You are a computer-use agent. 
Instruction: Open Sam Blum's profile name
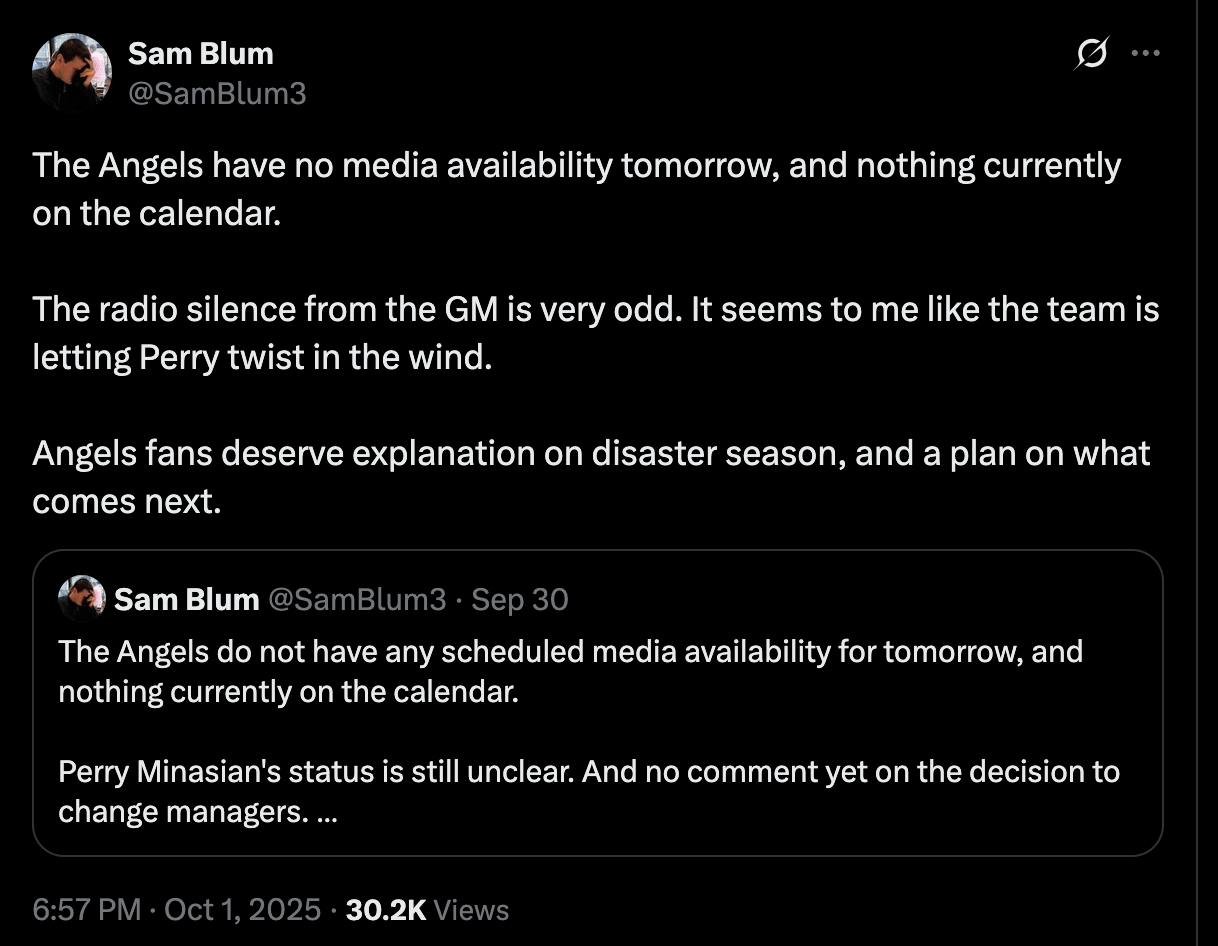click(201, 54)
